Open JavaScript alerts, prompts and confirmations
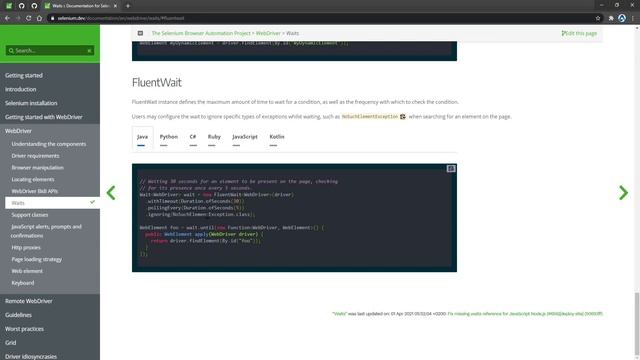This screenshot has width=640, height=360. tap(46, 231)
